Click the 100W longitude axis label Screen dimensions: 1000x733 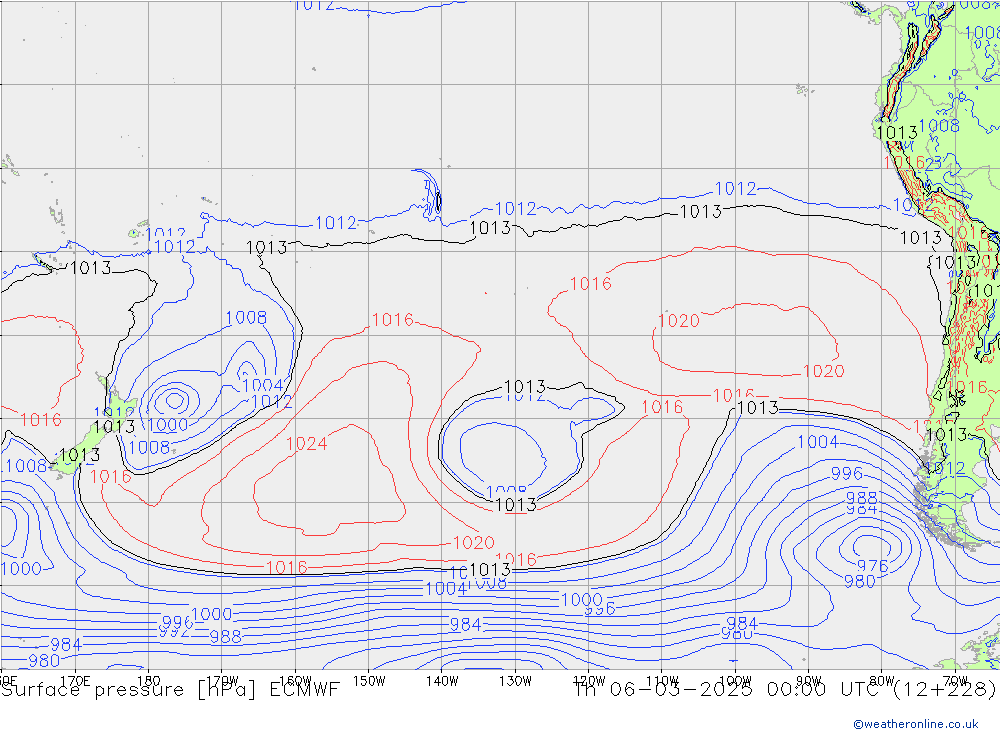coord(735,680)
